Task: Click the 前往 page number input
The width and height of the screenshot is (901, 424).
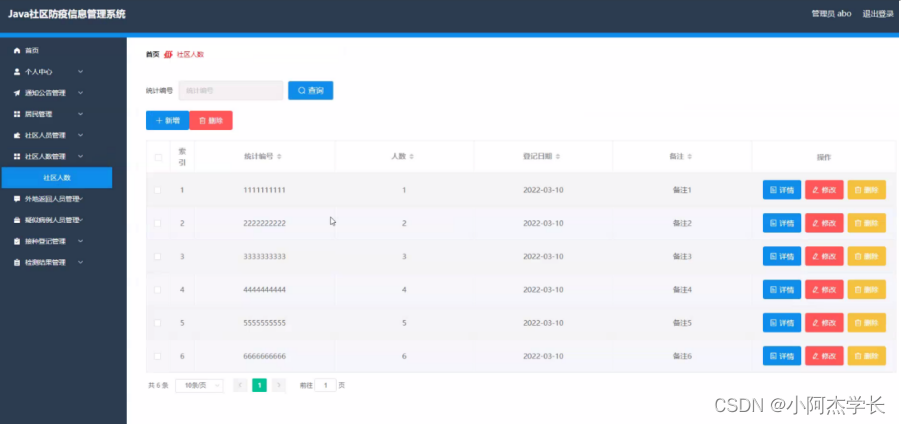Action: click(325, 386)
